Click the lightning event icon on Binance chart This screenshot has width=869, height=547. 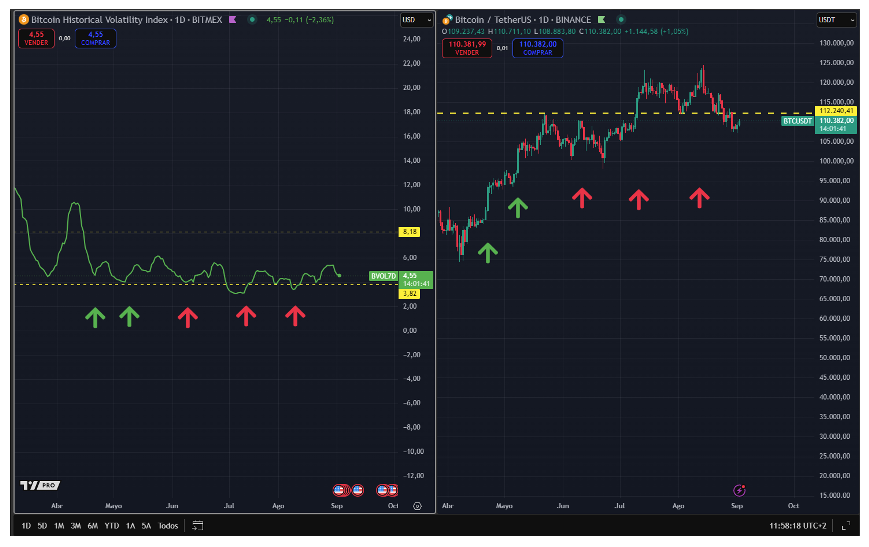pos(739,490)
